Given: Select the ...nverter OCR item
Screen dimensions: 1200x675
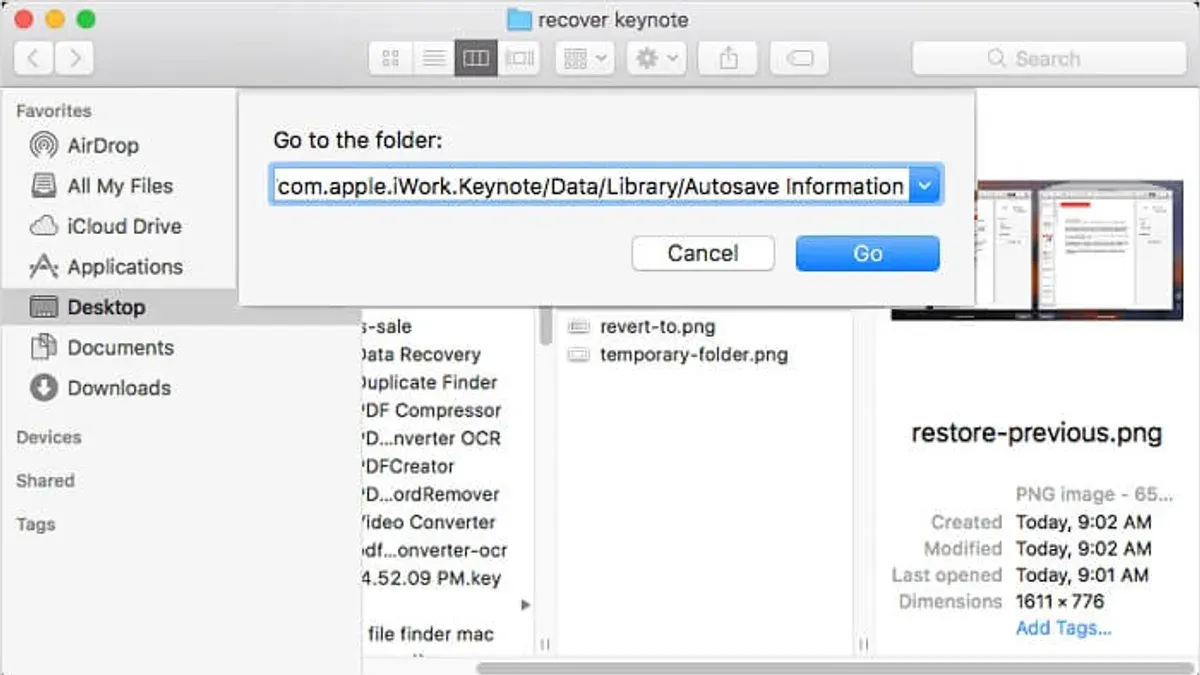Looking at the screenshot, I should (431, 438).
